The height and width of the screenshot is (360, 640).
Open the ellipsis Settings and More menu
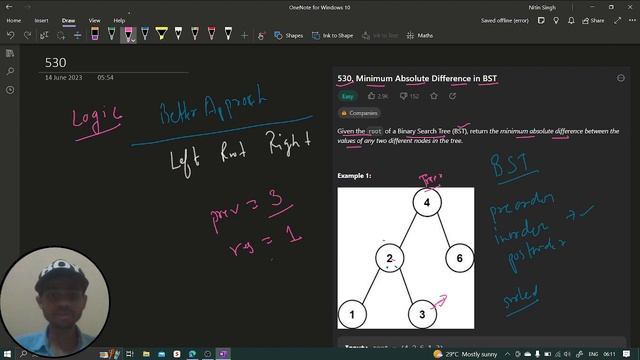632,20
